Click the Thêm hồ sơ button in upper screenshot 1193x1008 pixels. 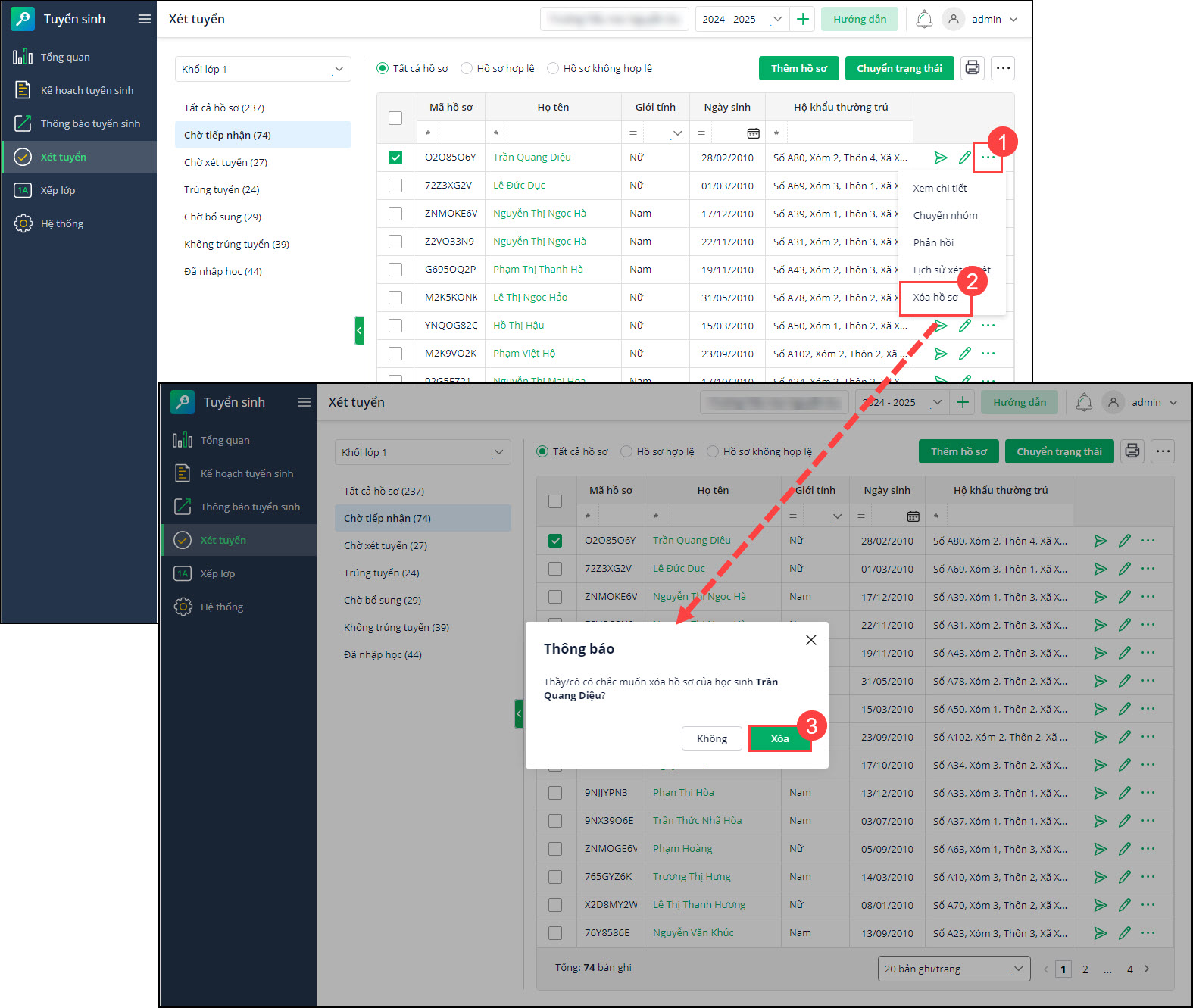click(x=799, y=68)
